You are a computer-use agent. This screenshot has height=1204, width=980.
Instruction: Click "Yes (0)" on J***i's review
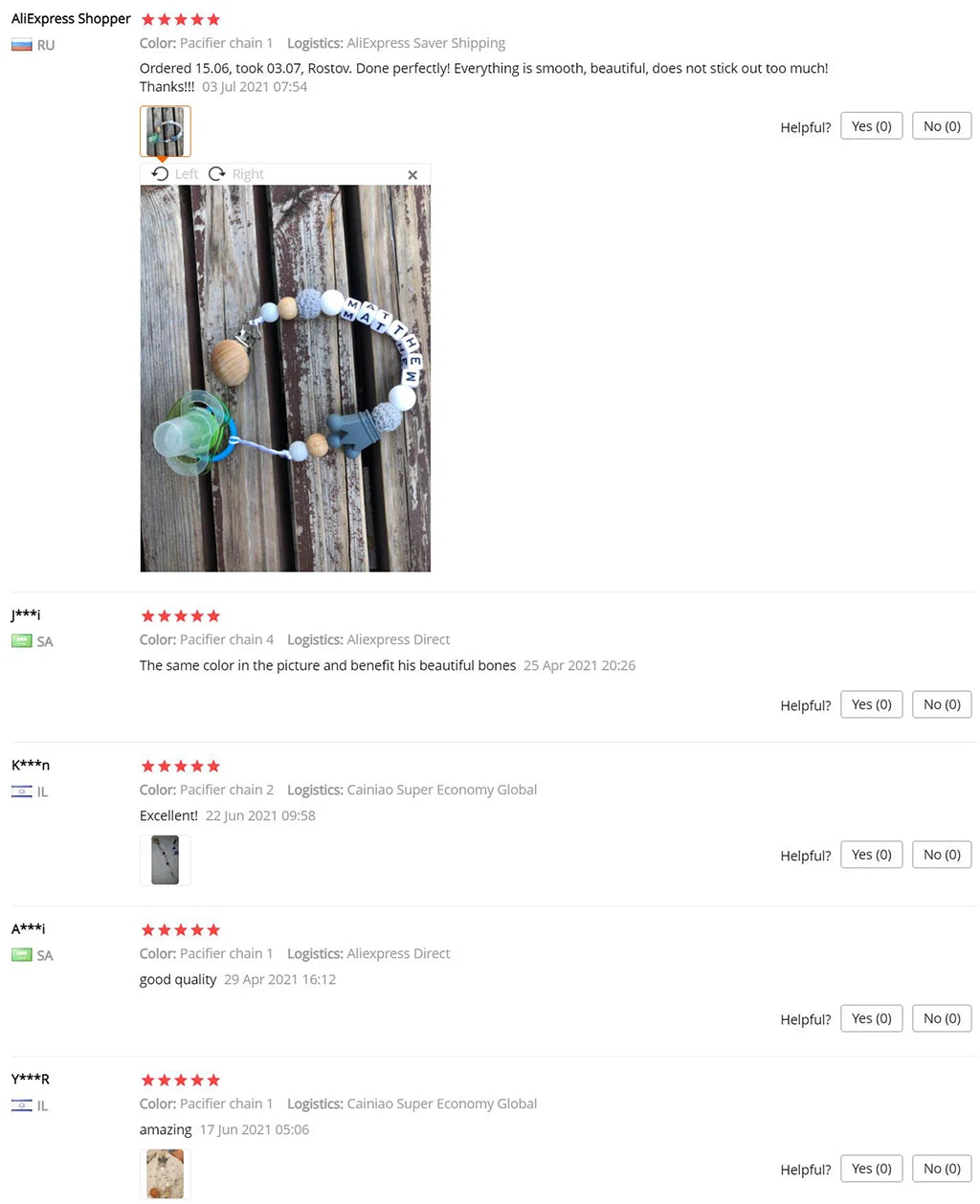coord(870,703)
